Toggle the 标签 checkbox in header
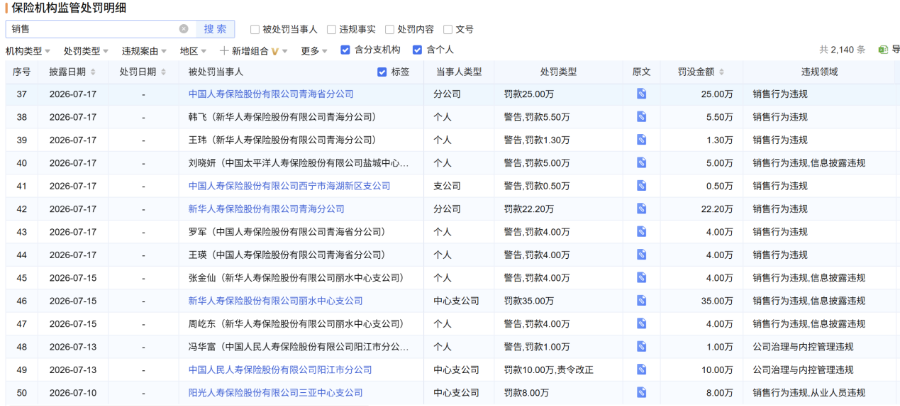Image resolution: width=900 pixels, height=406 pixels. 382,72
